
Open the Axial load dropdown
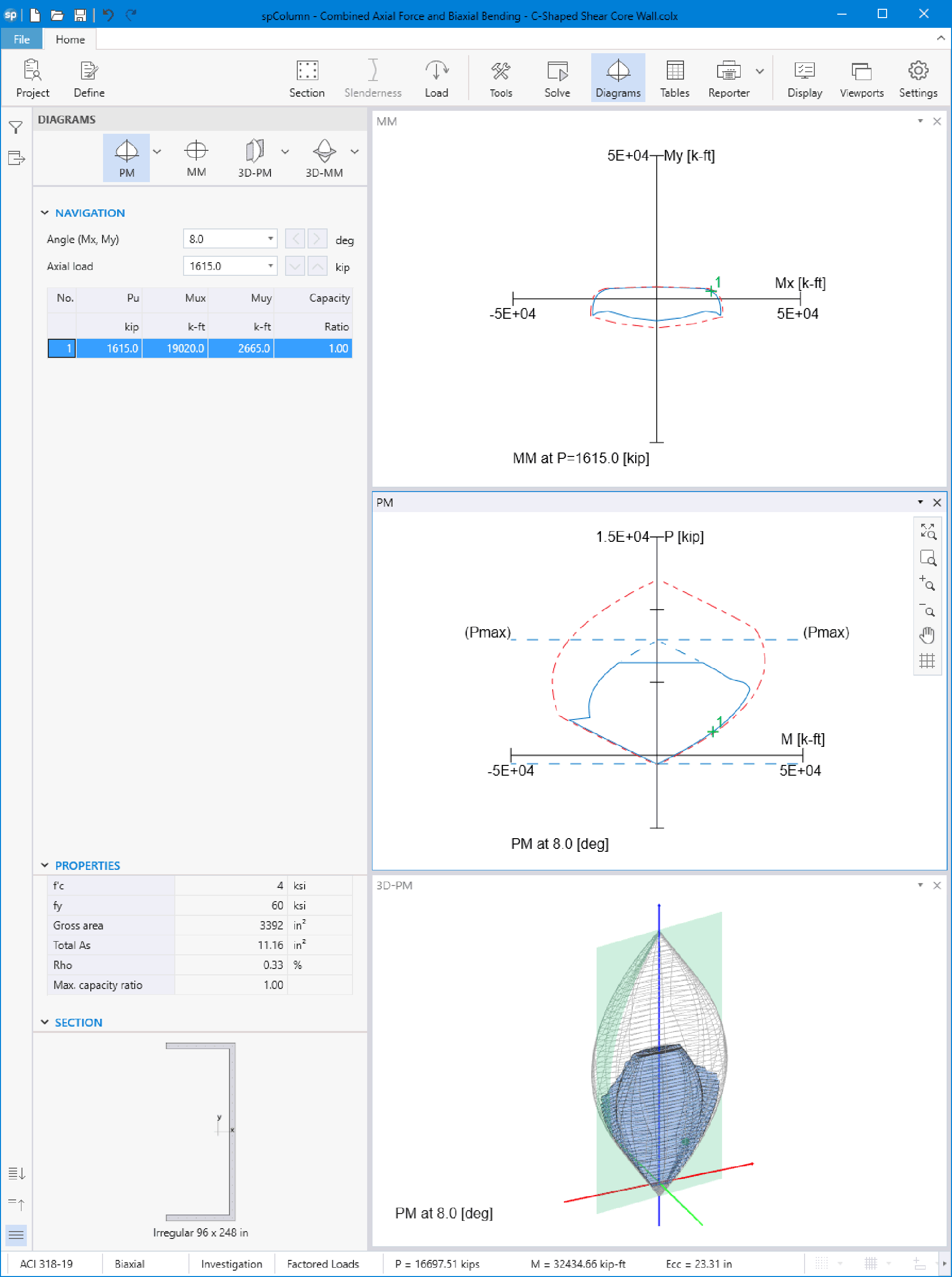coord(270,266)
